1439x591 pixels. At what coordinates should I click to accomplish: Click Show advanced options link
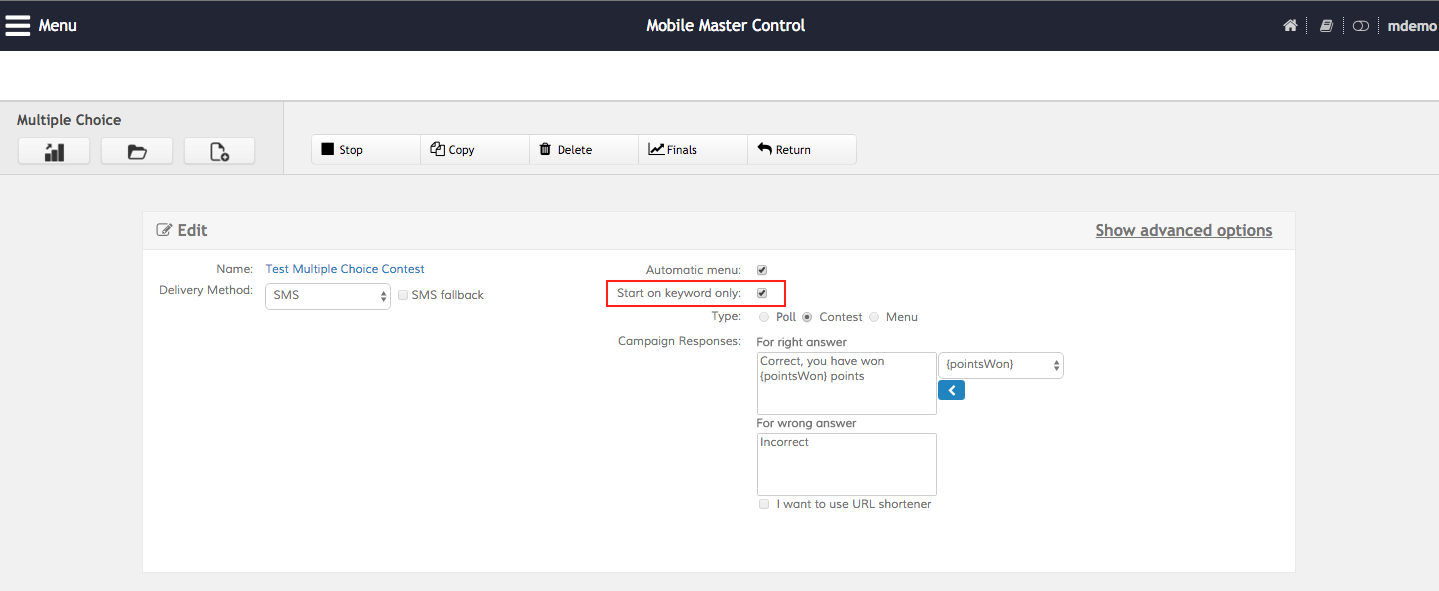tap(1183, 230)
